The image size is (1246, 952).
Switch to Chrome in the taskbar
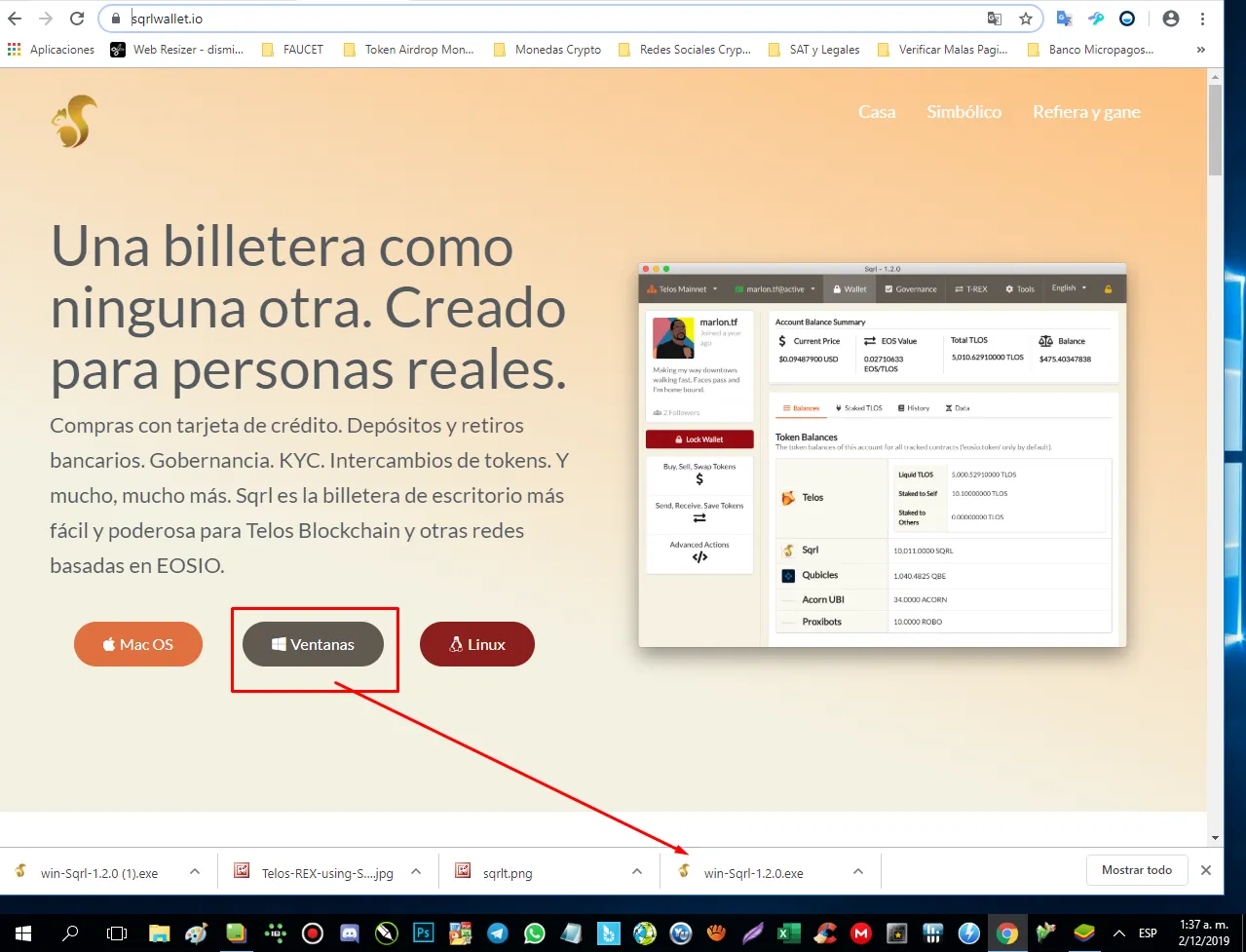click(x=1007, y=933)
